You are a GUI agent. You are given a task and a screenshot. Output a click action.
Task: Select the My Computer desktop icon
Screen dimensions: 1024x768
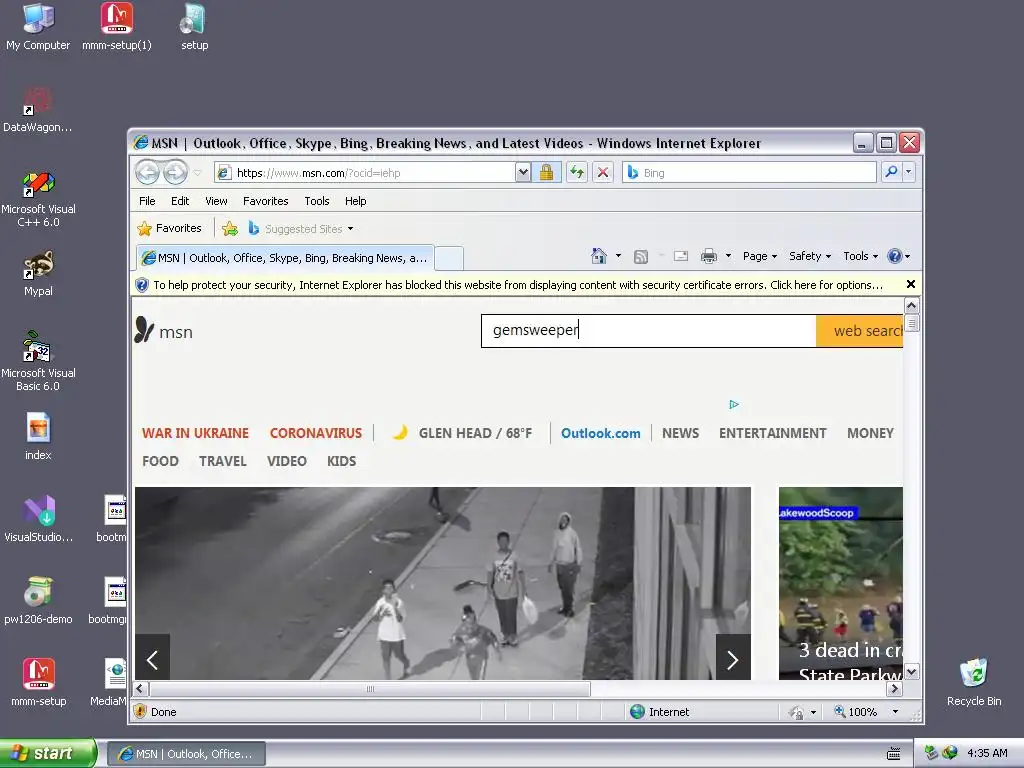click(38, 28)
